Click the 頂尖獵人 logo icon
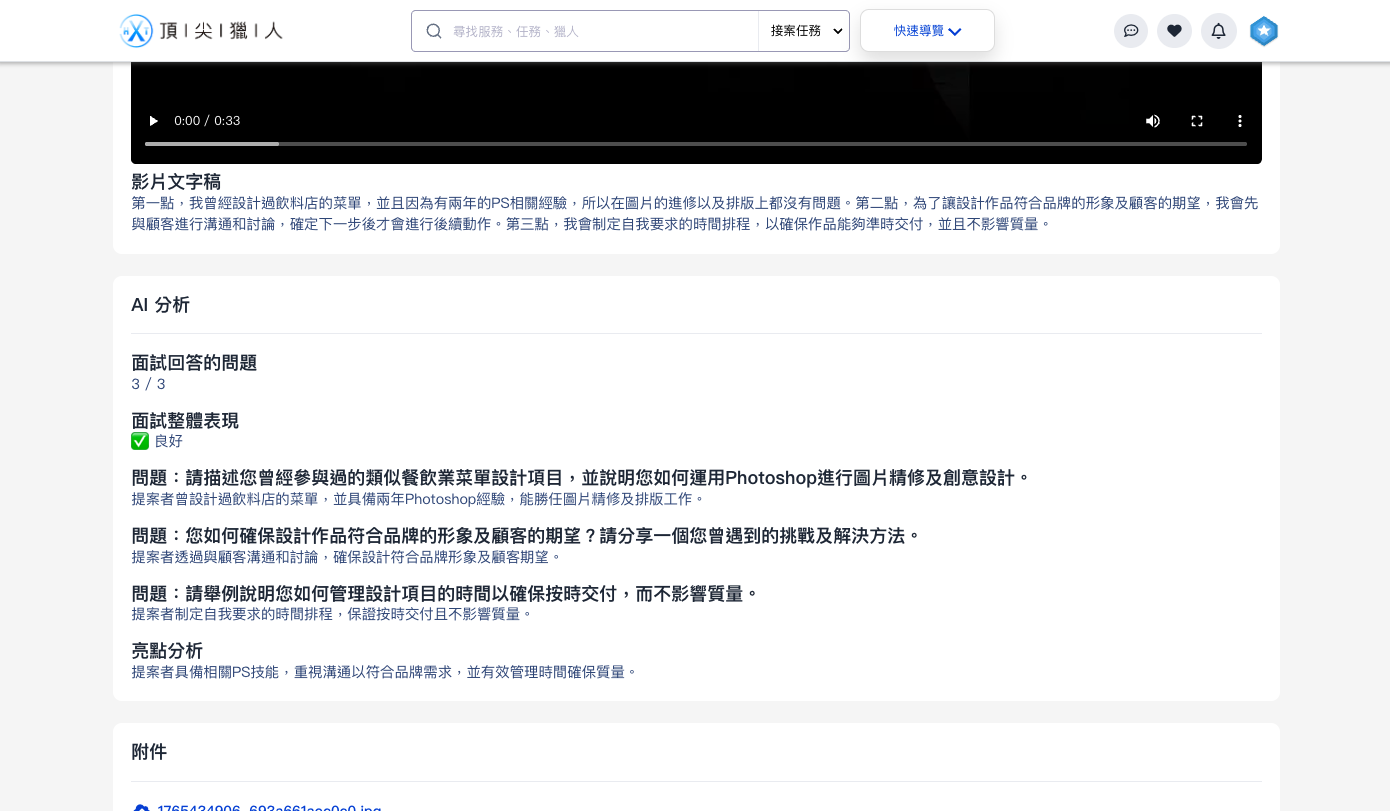Viewport: 1390px width, 811px height. (x=136, y=31)
